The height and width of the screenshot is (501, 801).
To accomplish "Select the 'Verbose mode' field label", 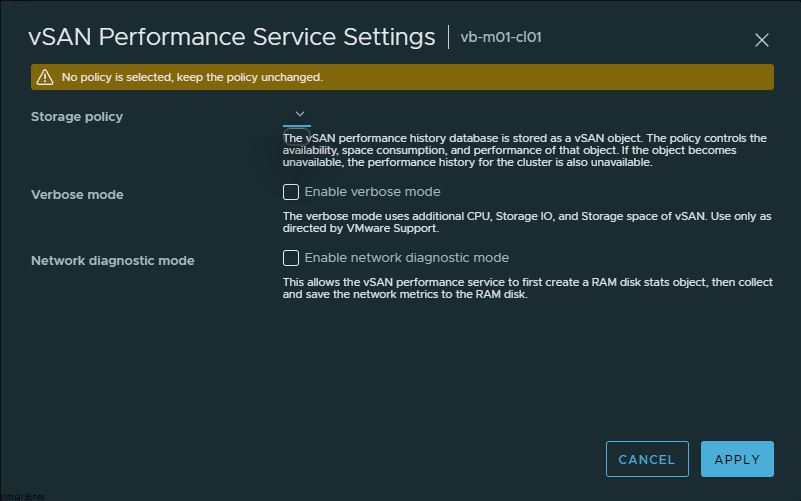I will (x=77, y=195).
